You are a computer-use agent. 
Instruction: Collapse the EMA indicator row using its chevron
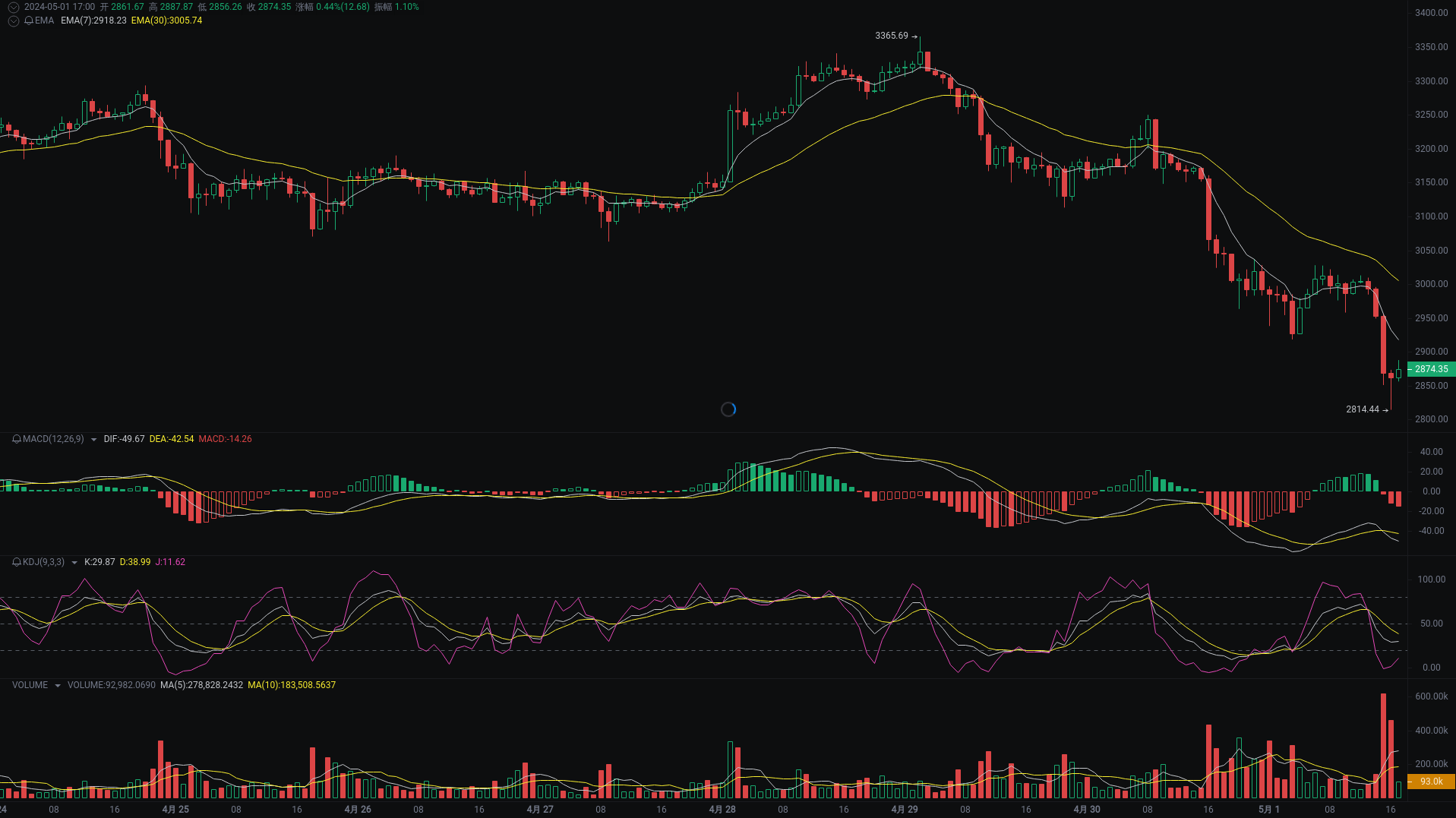pos(12,21)
